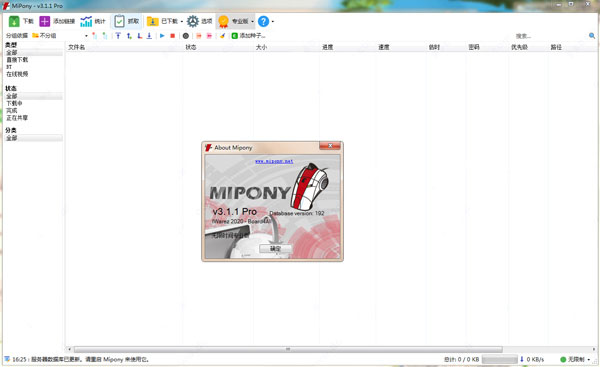Click the status bar progress bar

click(x=500, y=359)
